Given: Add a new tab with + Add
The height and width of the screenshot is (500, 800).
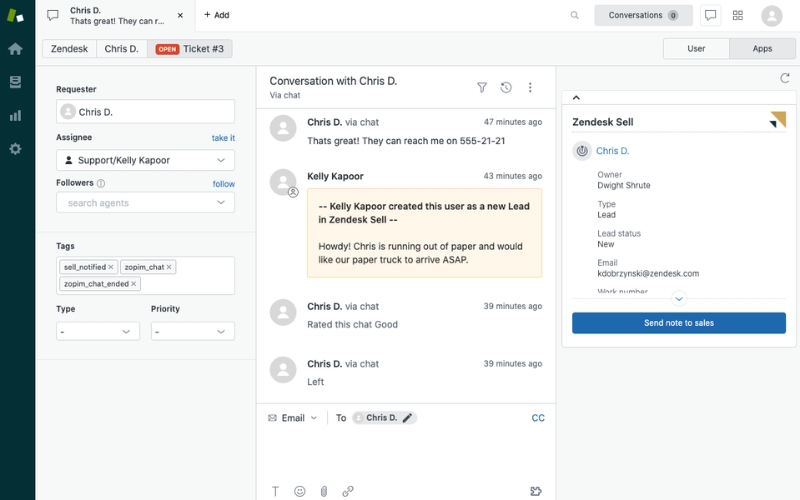Looking at the screenshot, I should [216, 15].
